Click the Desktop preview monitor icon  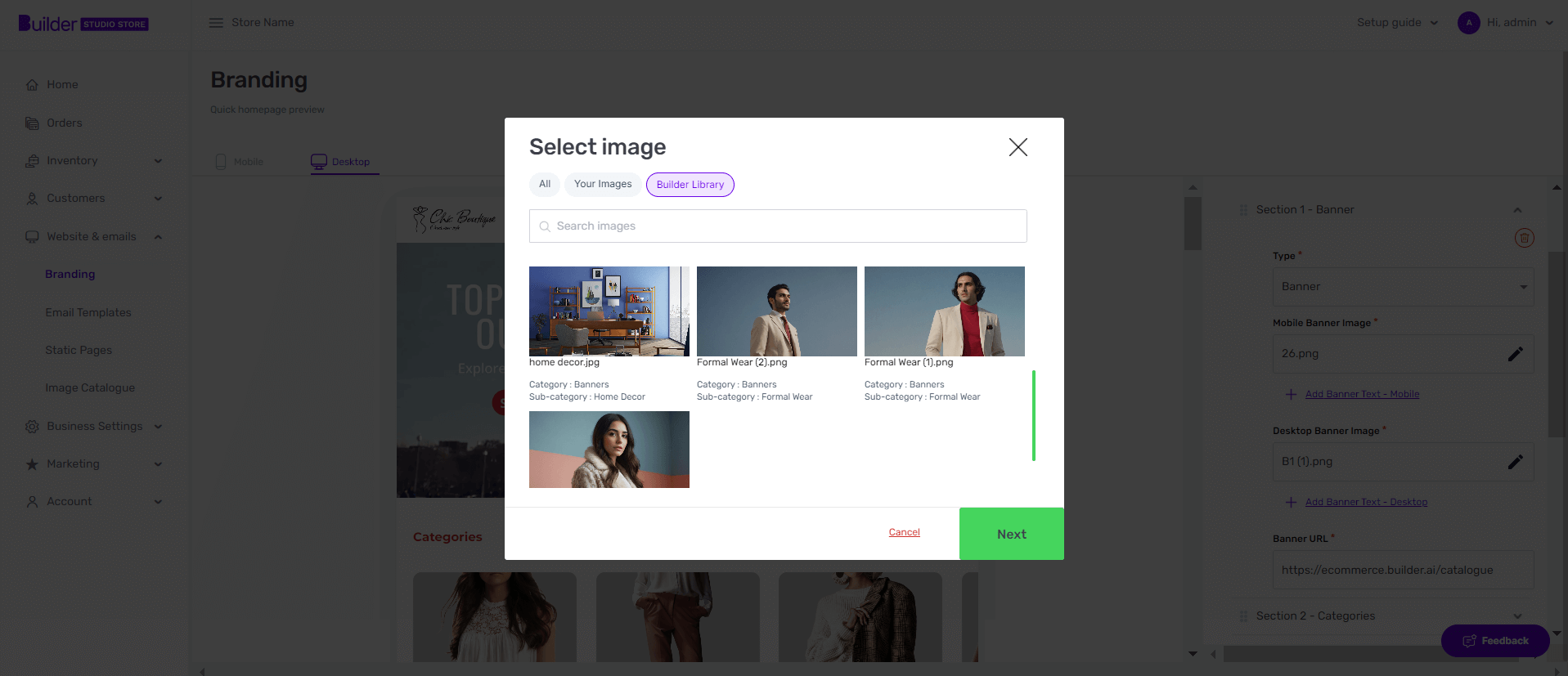(319, 162)
